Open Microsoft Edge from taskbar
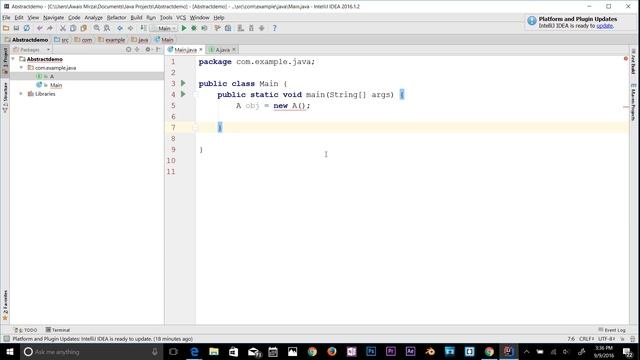 194,351
